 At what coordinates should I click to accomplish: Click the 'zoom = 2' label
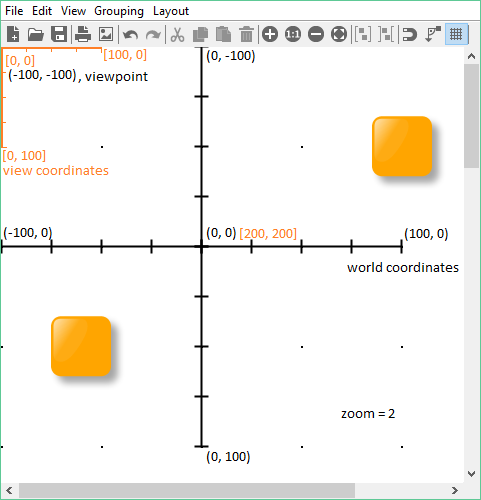point(368,414)
